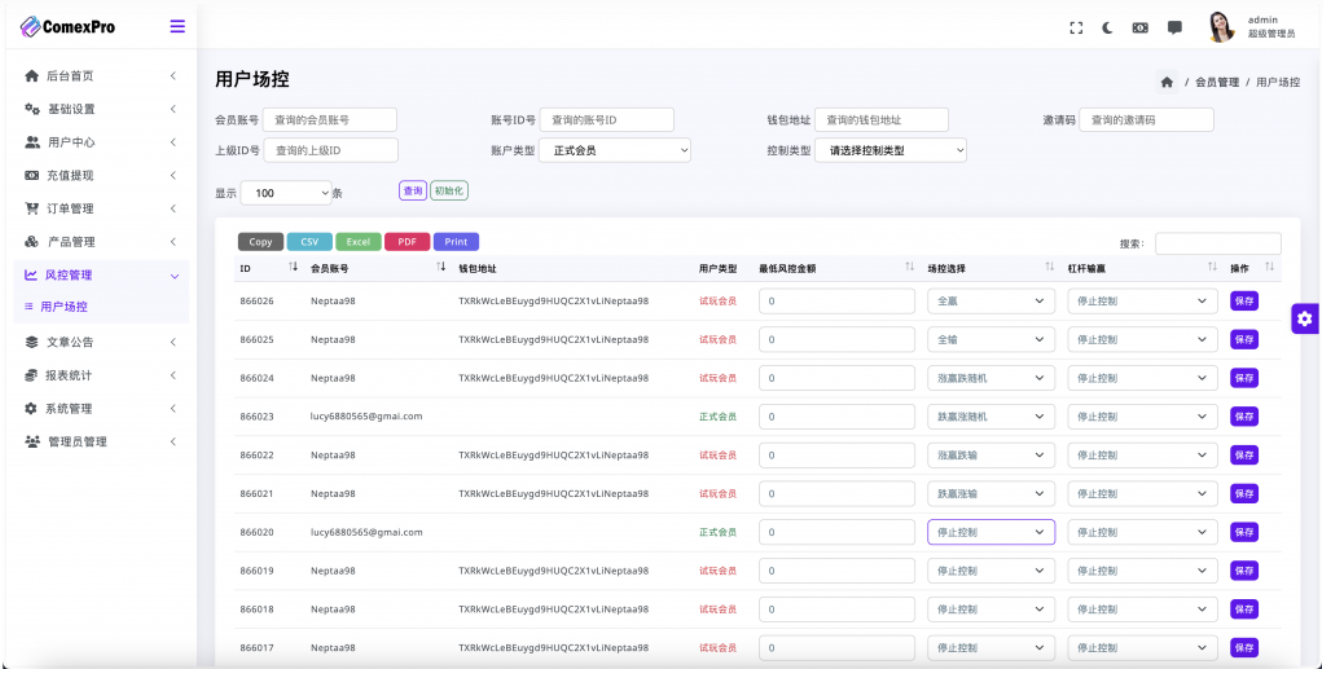
Task: Open the admin avatar profile menu
Action: [x=1221, y=27]
